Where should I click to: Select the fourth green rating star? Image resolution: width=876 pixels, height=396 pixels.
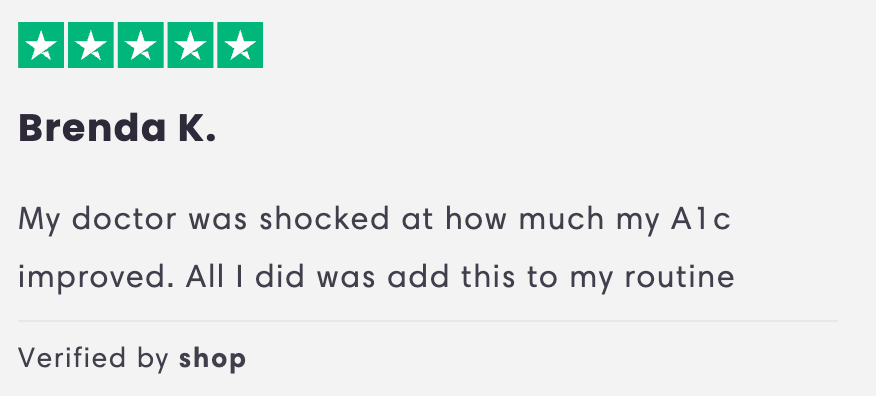pos(190,45)
